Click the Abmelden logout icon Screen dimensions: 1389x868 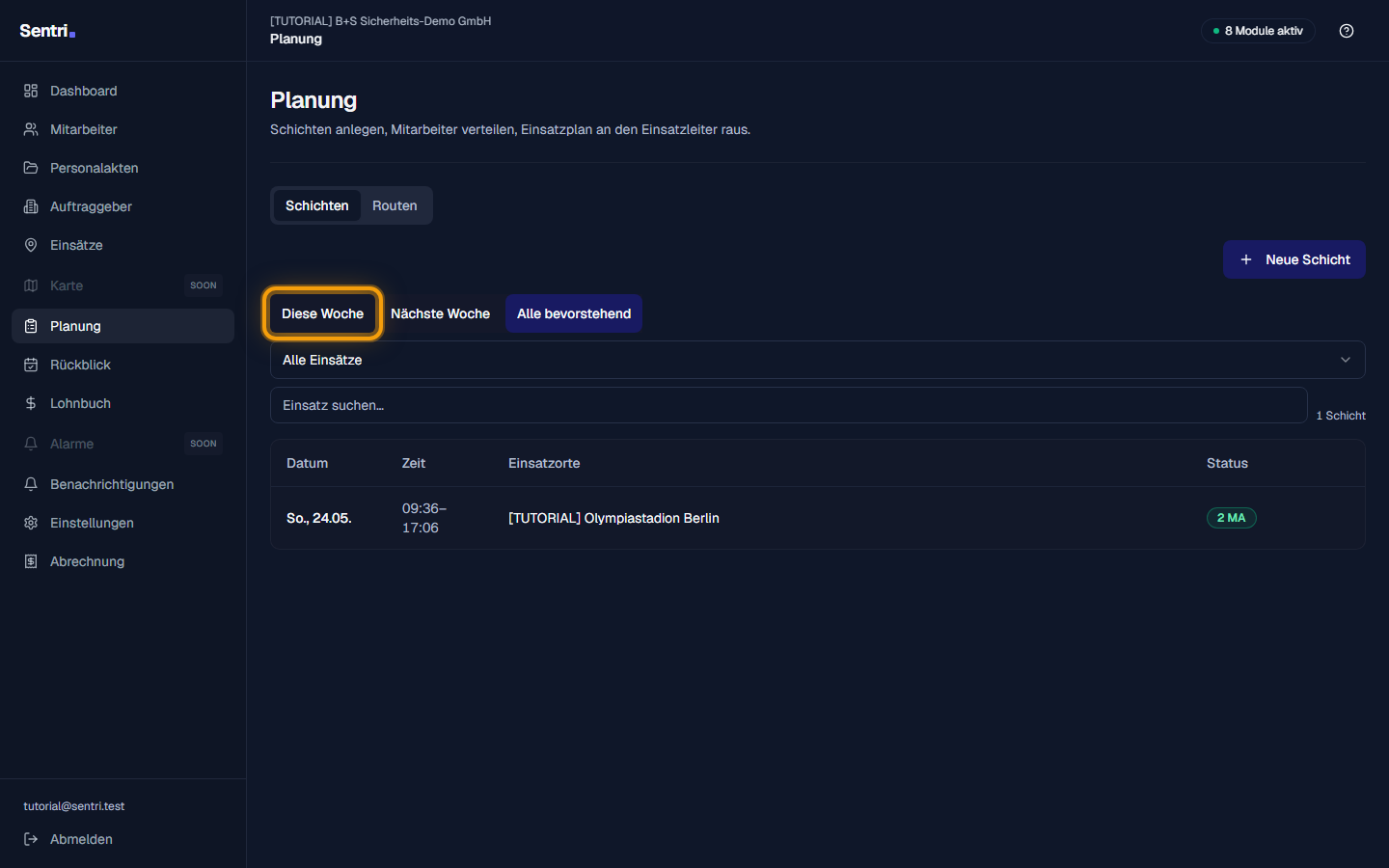click(x=31, y=839)
